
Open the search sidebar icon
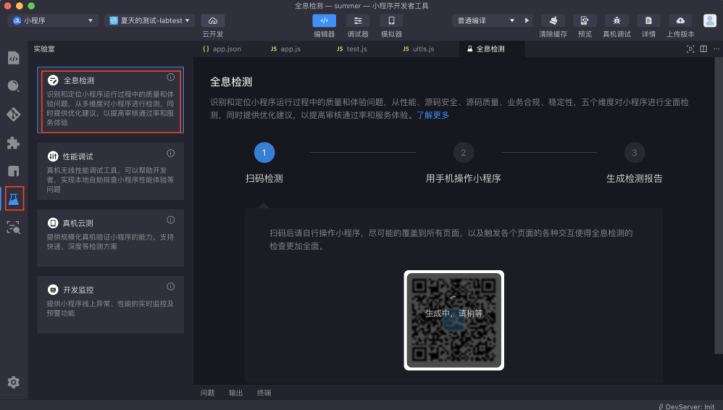point(13,86)
